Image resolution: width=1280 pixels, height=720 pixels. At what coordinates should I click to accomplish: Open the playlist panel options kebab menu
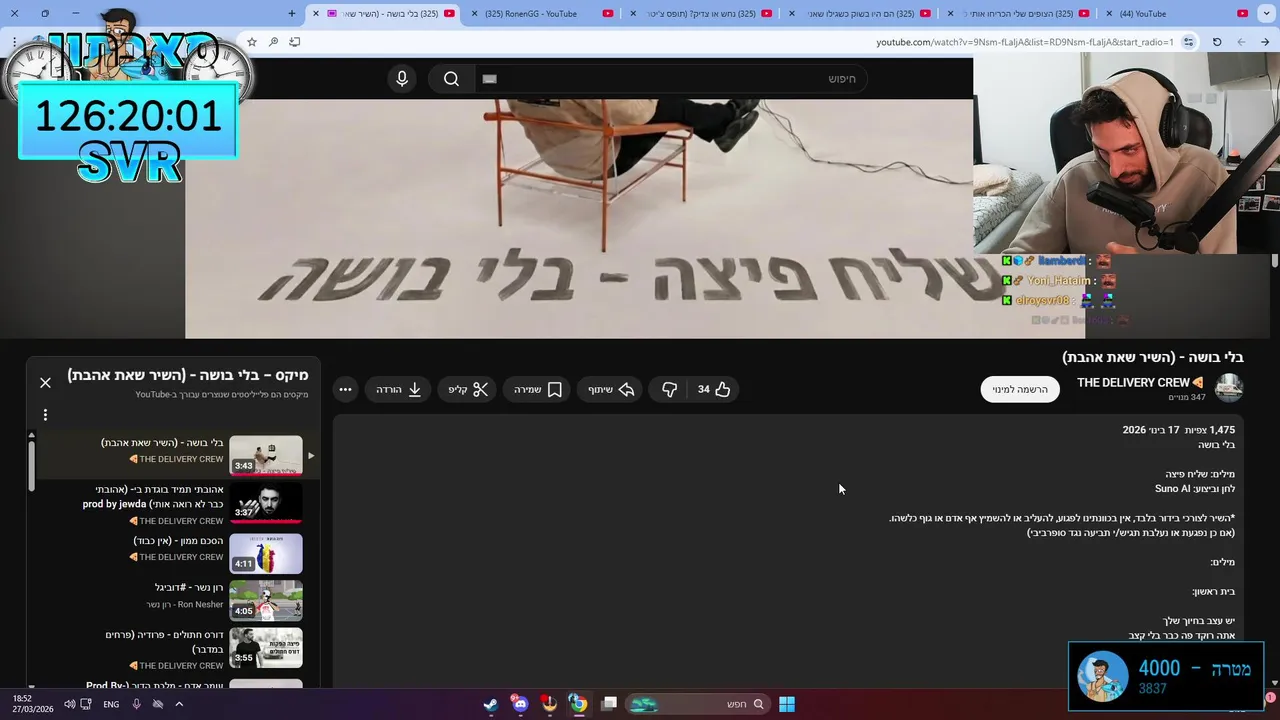45,415
